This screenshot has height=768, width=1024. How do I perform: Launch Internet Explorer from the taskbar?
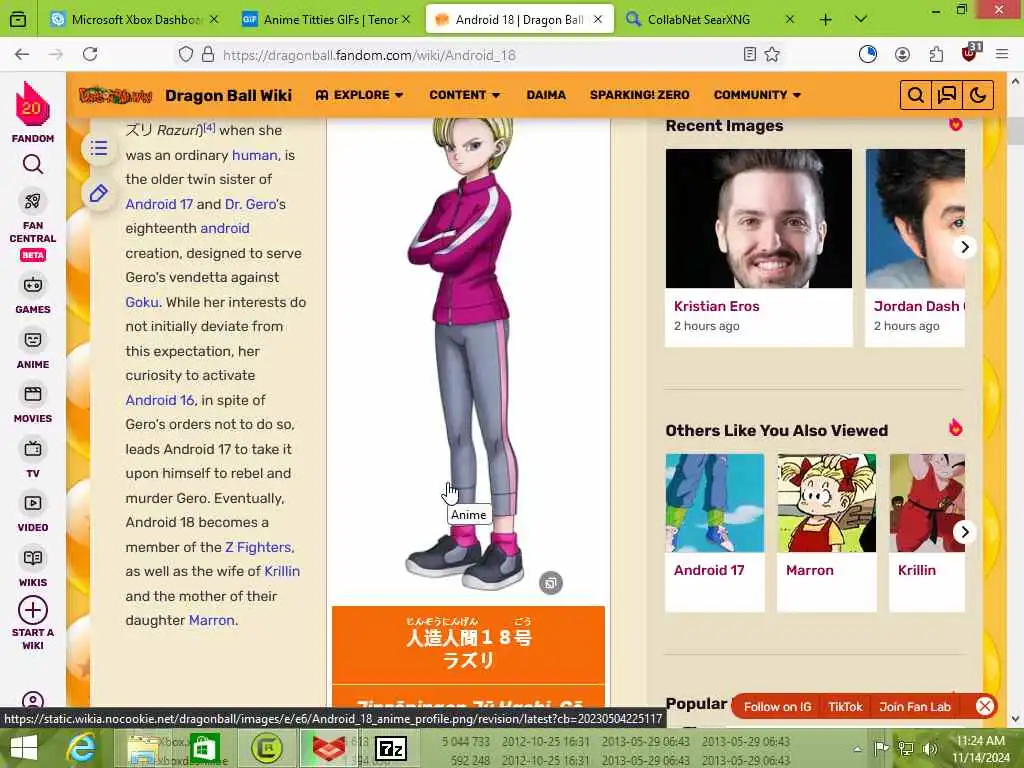[x=82, y=748]
